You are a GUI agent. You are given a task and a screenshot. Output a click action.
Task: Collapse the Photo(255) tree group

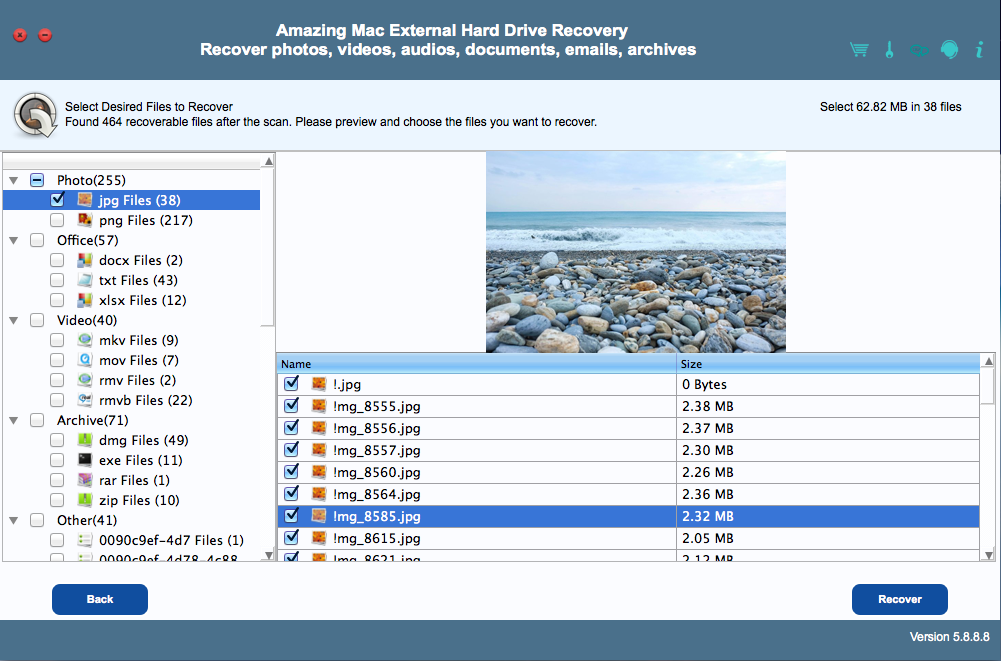(13, 180)
